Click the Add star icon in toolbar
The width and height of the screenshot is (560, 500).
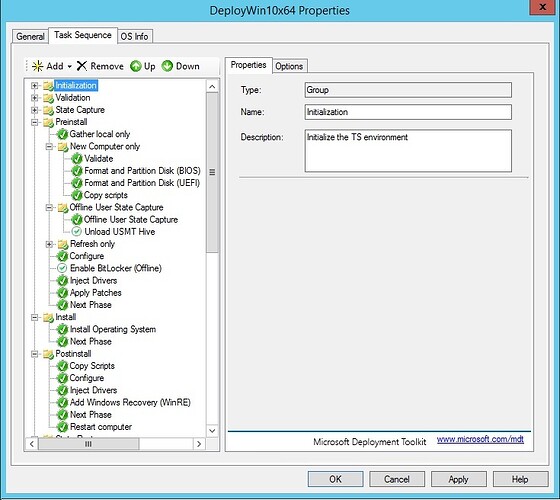click(x=38, y=66)
